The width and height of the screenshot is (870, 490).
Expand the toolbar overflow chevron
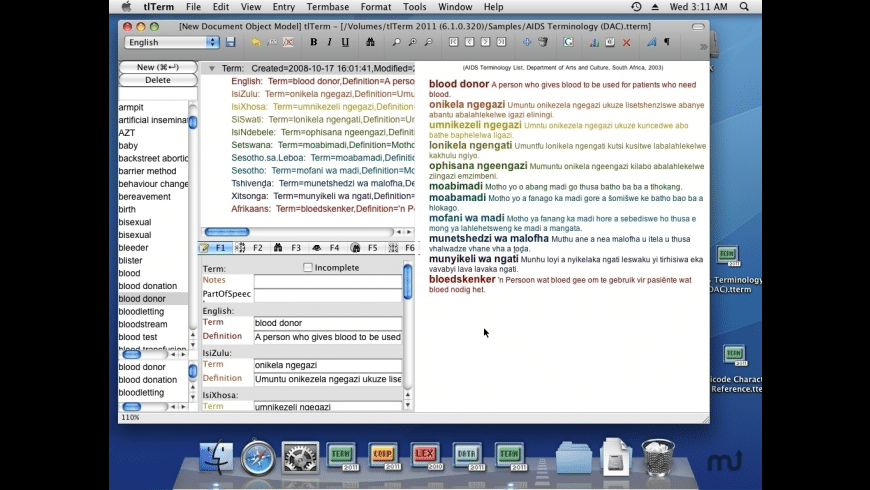click(703, 46)
